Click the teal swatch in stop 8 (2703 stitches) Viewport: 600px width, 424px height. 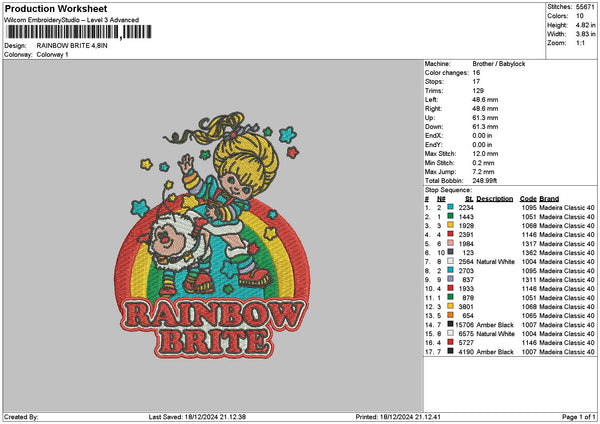[450, 270]
